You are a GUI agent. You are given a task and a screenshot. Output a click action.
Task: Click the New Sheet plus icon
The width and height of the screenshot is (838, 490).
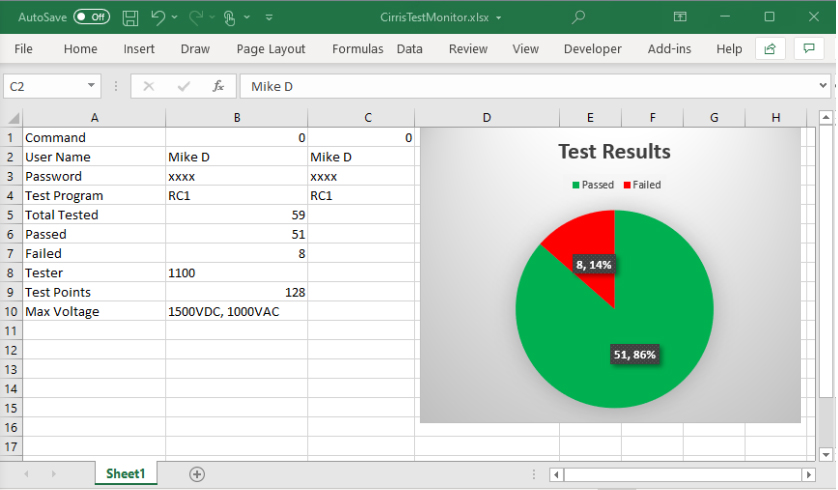[197, 474]
